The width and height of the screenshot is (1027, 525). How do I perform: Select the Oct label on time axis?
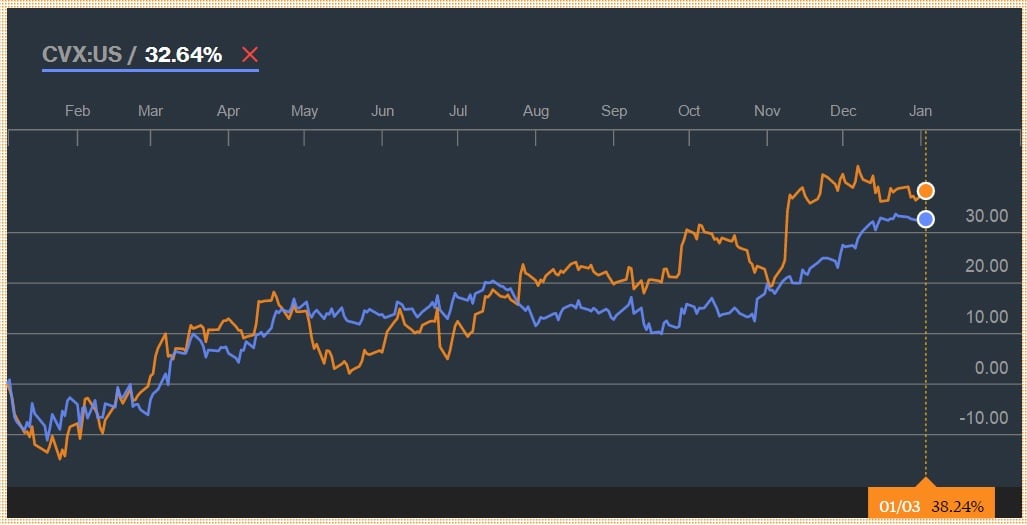coord(689,111)
